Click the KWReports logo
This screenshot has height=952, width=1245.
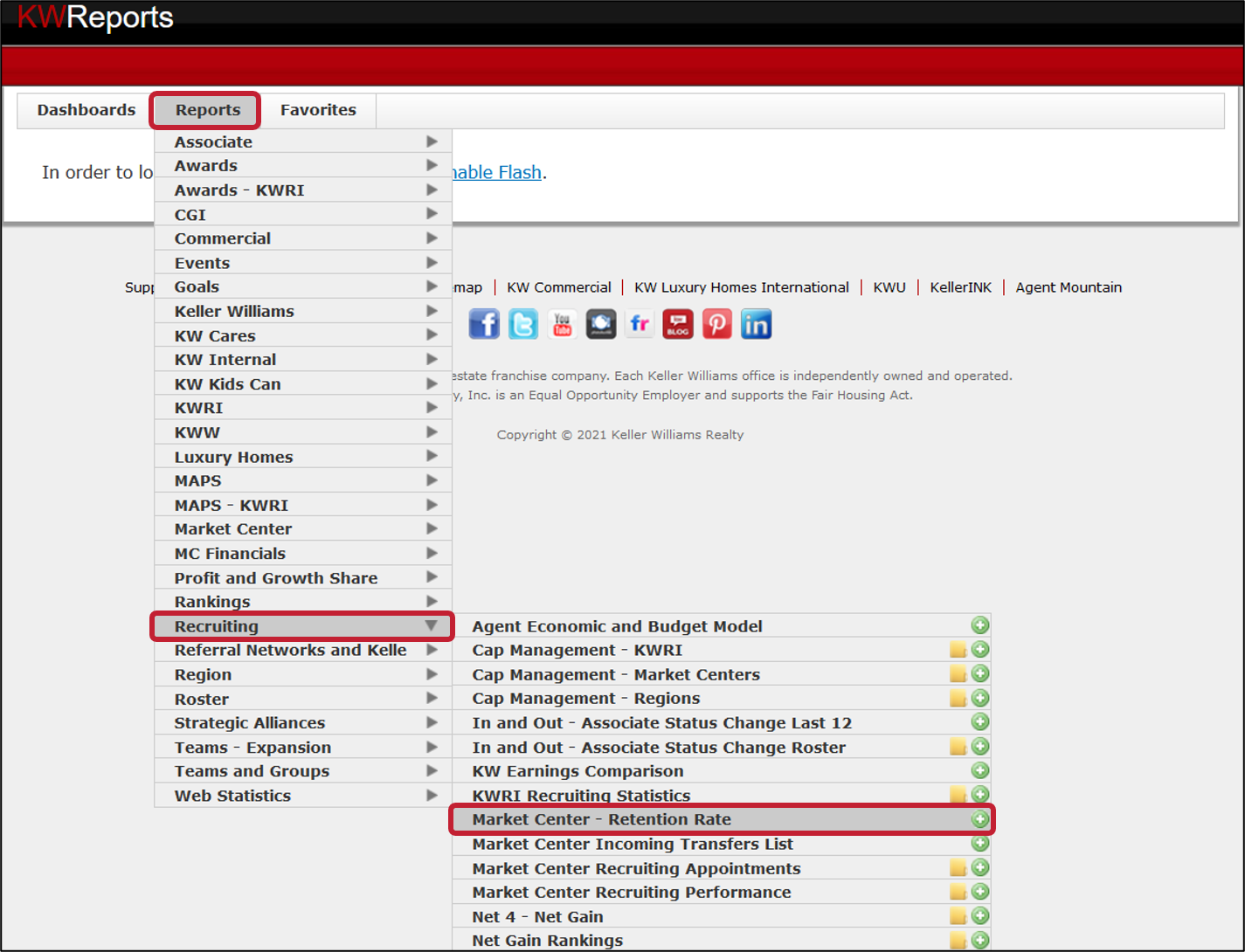(95, 17)
